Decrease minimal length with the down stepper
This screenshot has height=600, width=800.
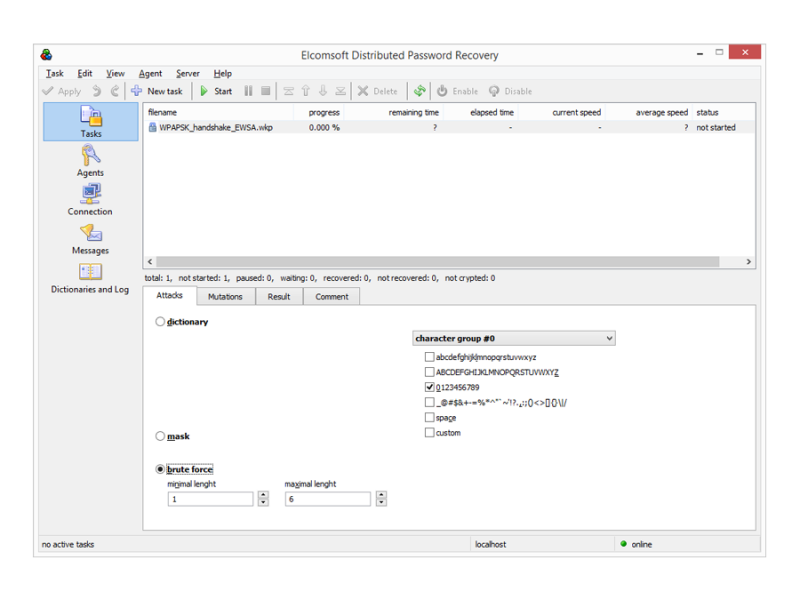coord(262,501)
